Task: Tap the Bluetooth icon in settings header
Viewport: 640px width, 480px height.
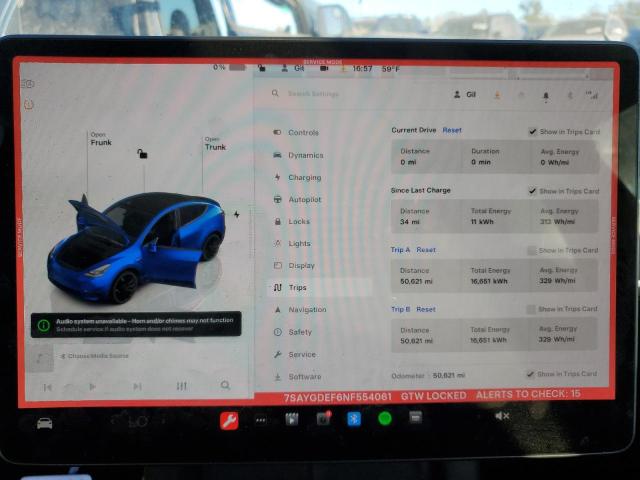Action: [x=570, y=96]
